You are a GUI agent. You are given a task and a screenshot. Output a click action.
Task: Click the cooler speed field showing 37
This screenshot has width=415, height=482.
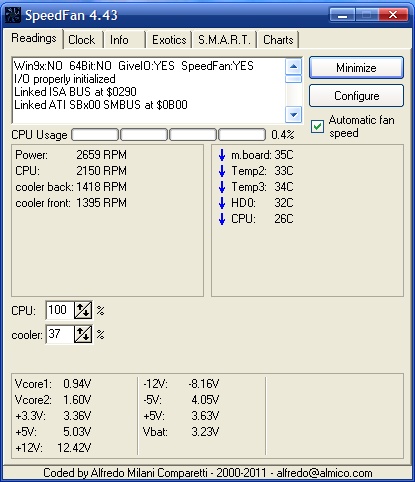point(60,334)
